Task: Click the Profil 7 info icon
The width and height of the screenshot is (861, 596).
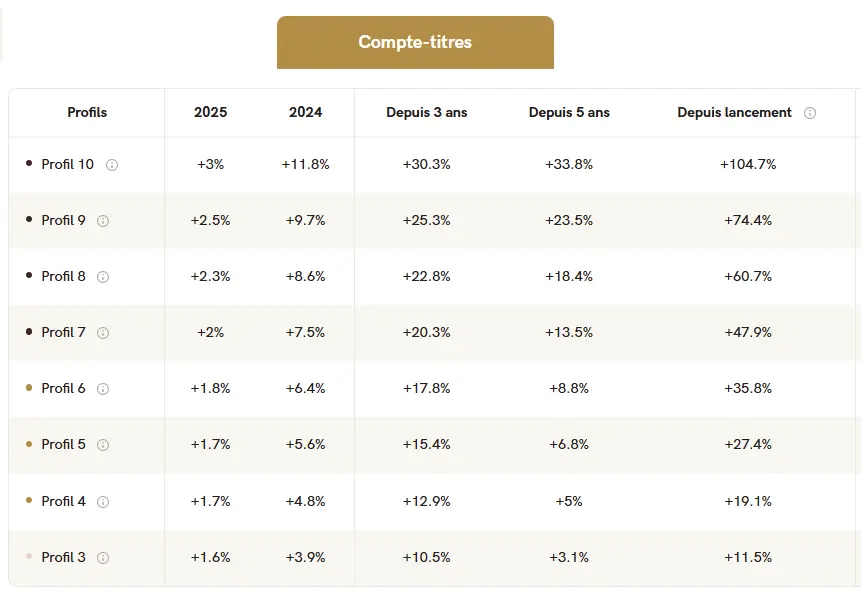Action: (103, 333)
